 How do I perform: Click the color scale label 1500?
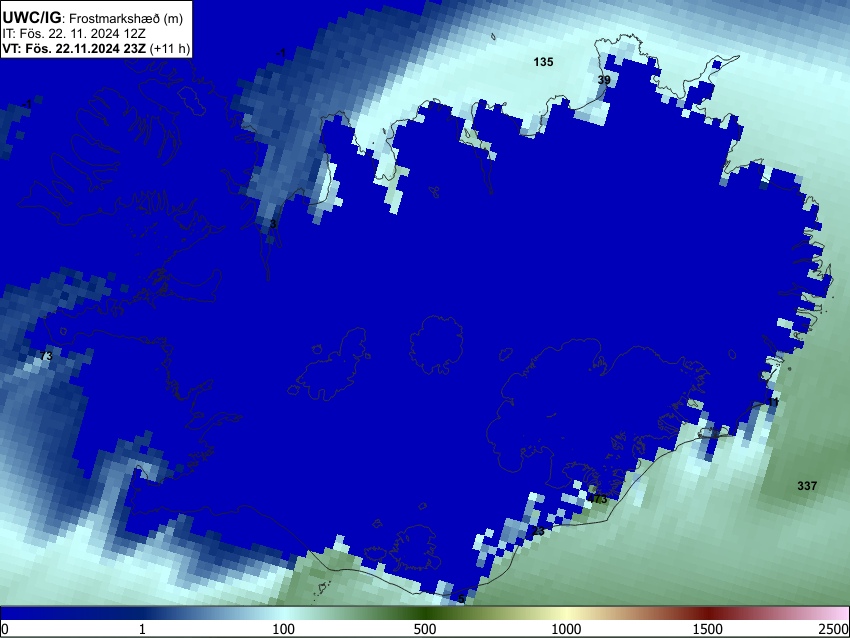pos(708,629)
